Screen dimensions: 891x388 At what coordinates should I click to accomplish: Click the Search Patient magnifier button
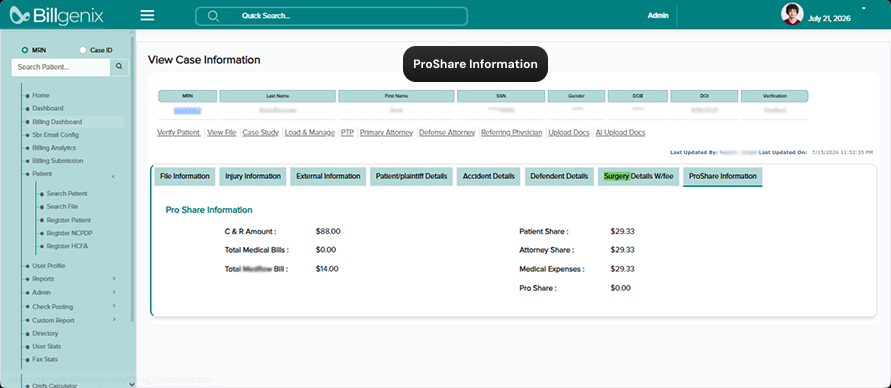coord(119,66)
